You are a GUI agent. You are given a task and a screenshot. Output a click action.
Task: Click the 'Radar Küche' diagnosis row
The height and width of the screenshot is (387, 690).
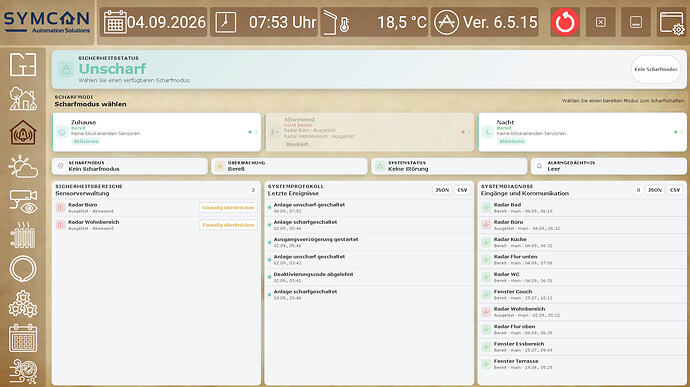coord(582,243)
